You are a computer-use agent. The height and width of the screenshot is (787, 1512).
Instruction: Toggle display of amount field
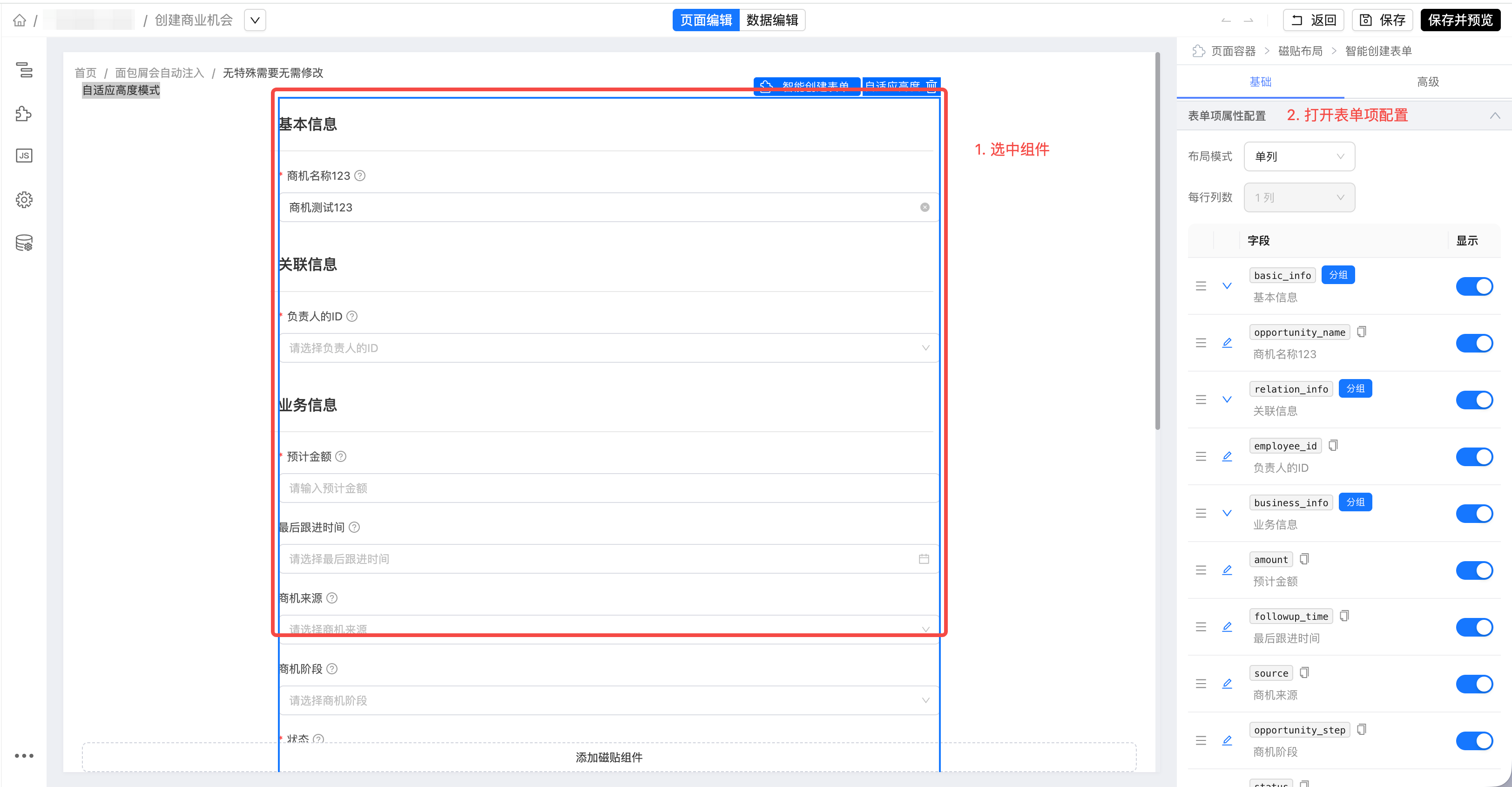[1474, 570]
